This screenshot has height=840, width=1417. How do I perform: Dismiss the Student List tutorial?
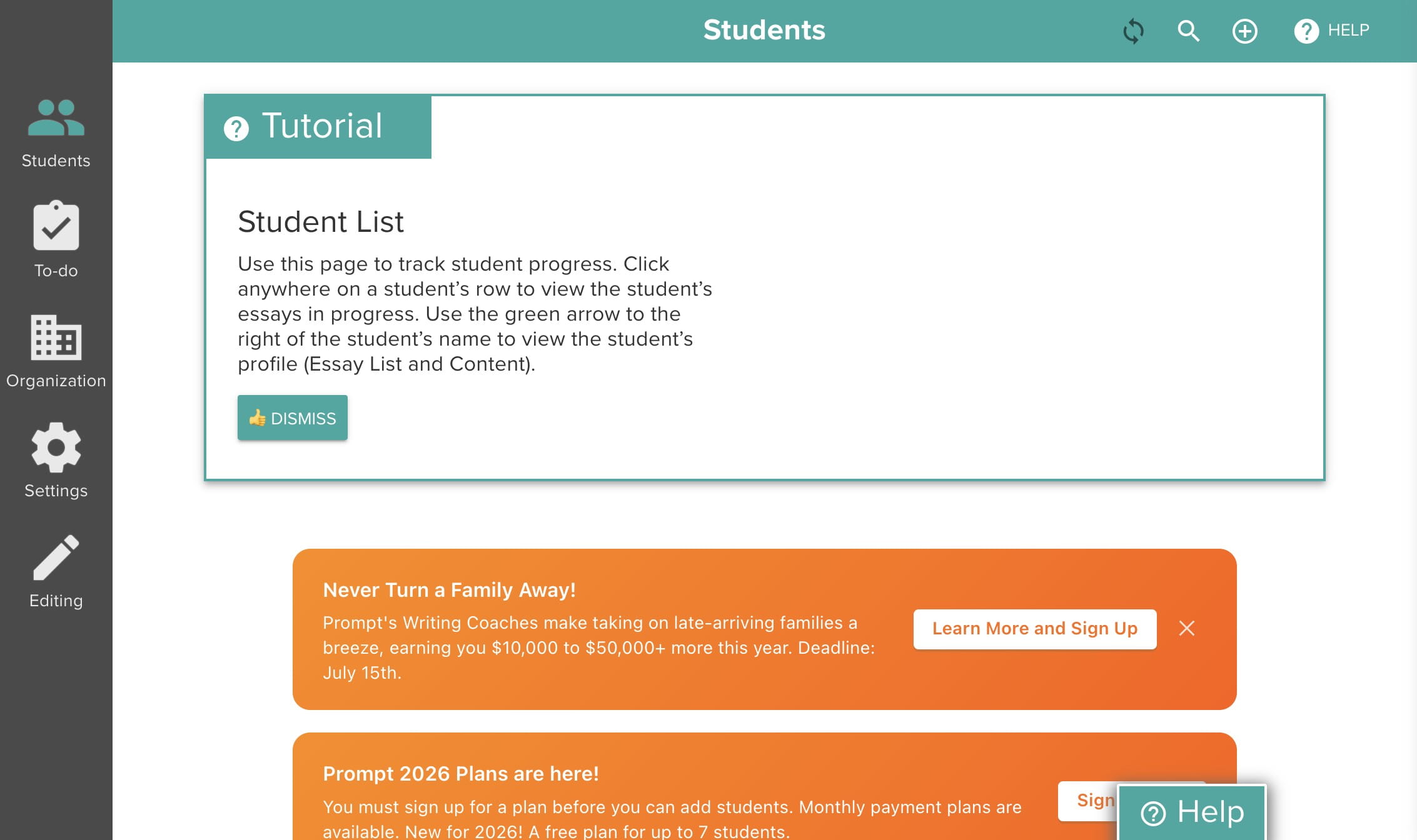click(292, 417)
